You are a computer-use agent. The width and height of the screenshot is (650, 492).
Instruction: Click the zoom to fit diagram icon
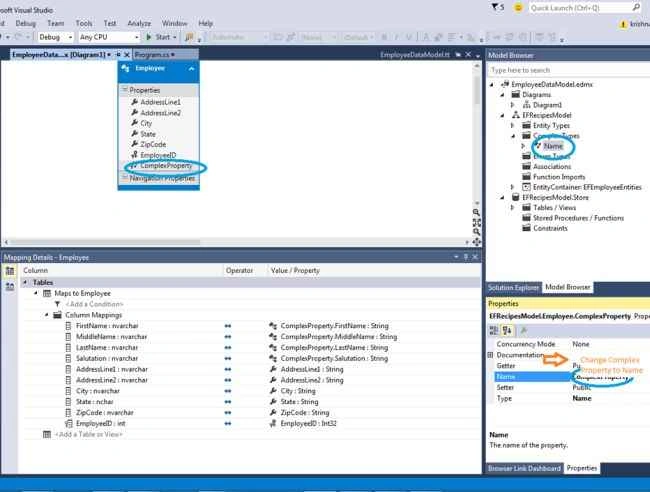pos(476,222)
